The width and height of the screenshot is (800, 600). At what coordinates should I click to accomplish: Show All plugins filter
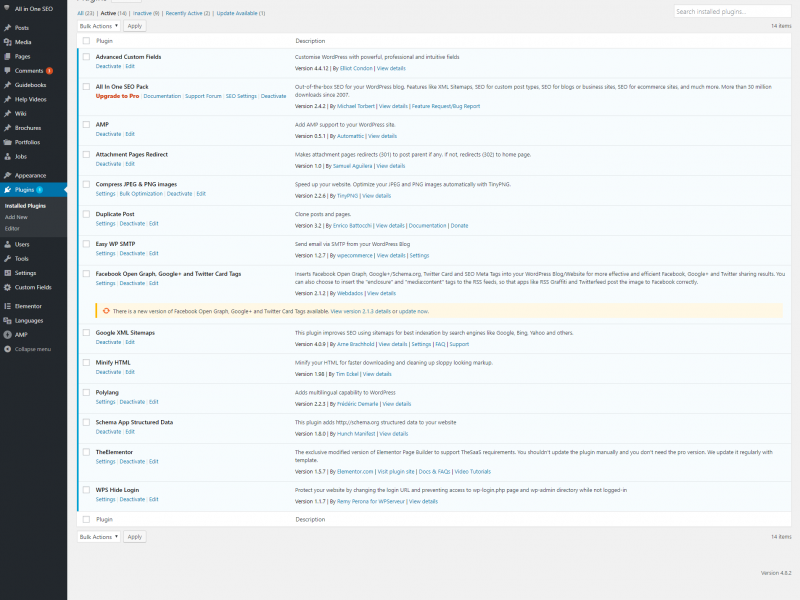coord(81,13)
